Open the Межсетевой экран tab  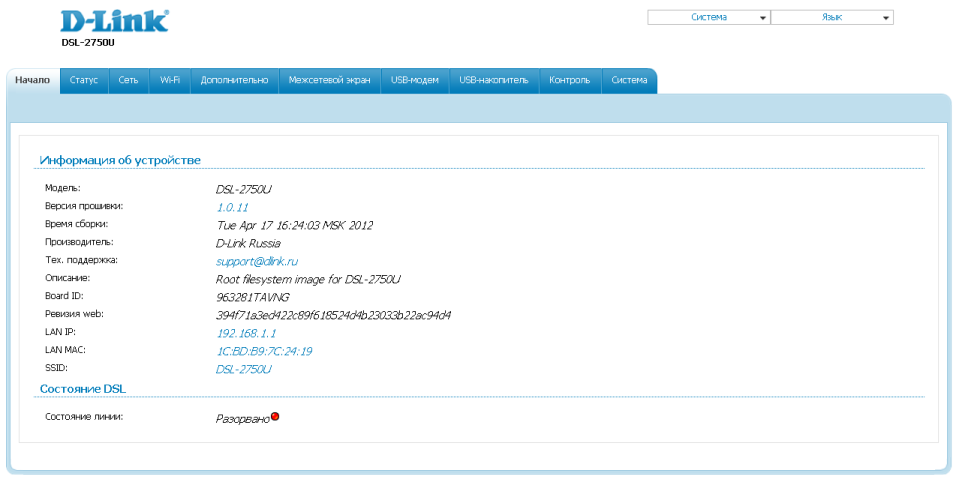pyautogui.click(x=330, y=80)
